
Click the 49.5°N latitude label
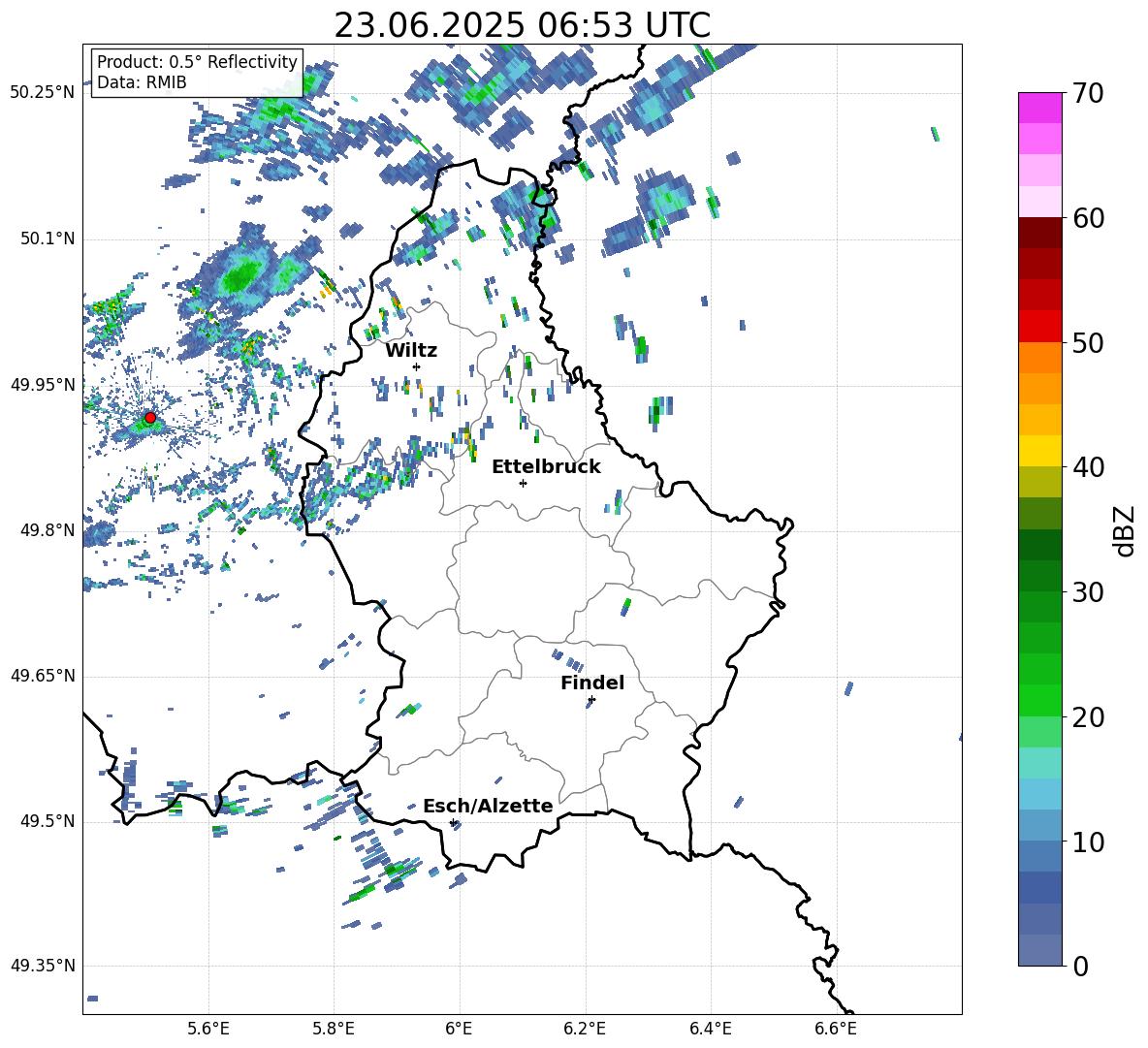click(47, 821)
